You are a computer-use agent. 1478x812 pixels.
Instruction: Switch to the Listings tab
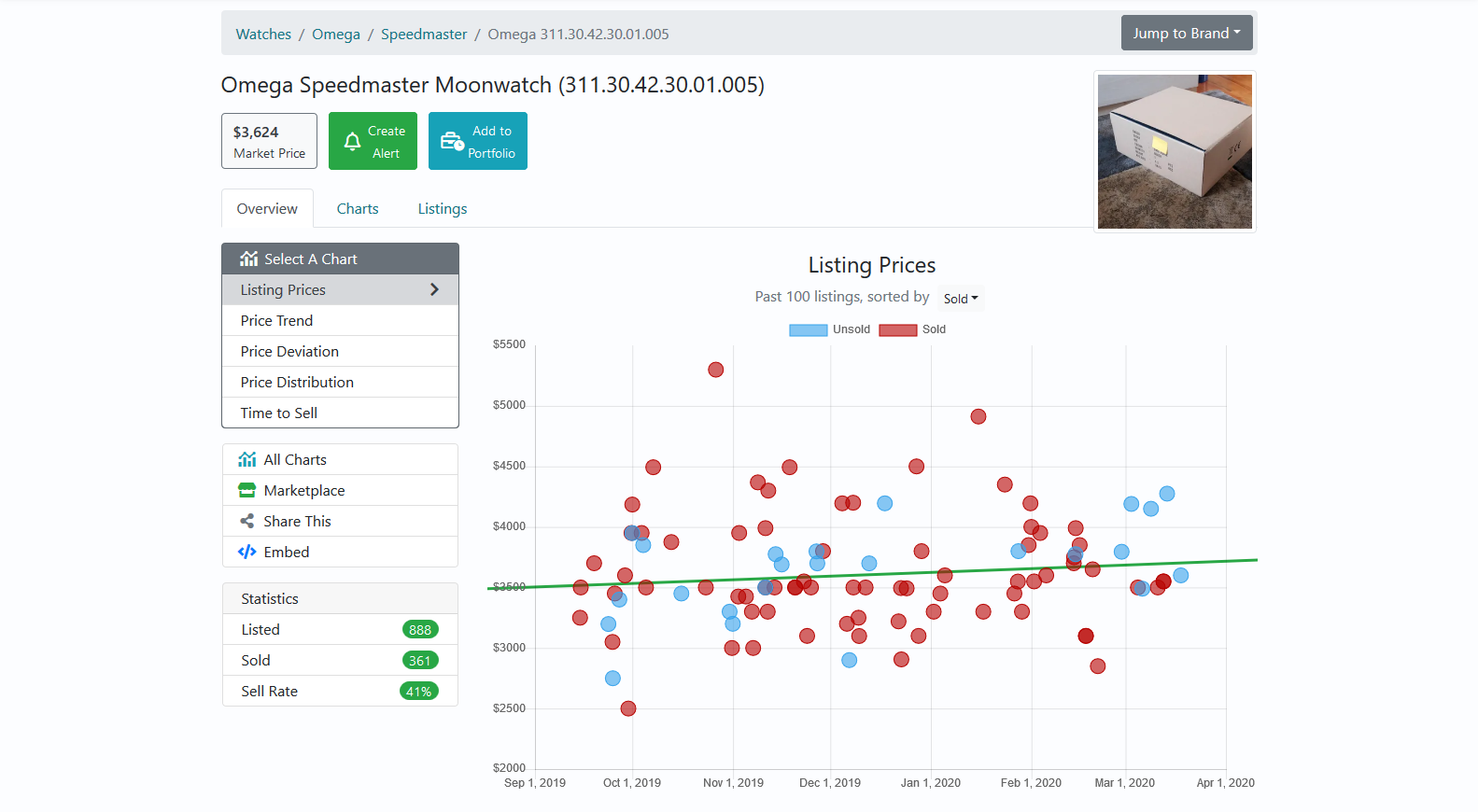pos(443,208)
